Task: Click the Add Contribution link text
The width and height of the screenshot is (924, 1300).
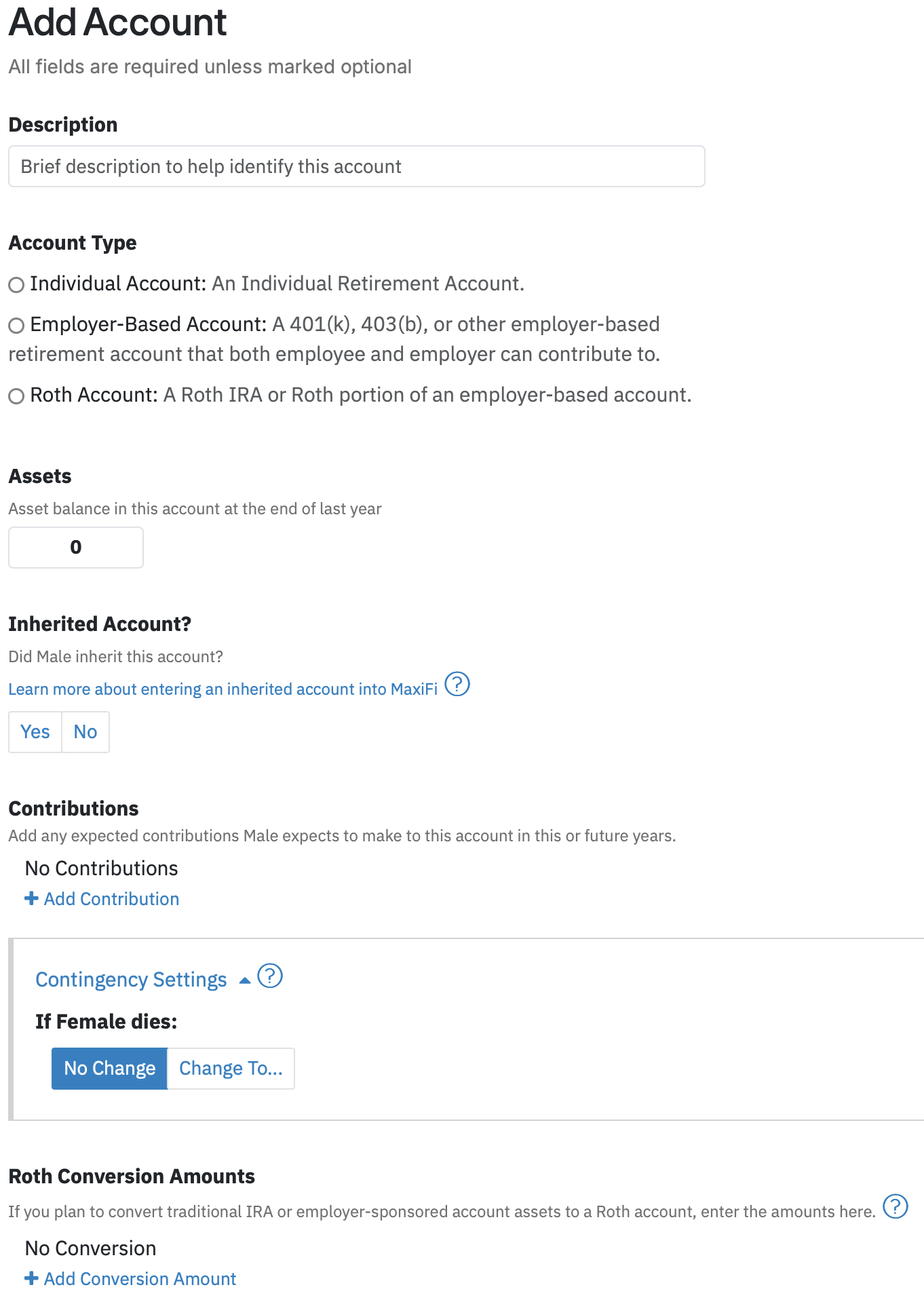Action: (x=111, y=899)
